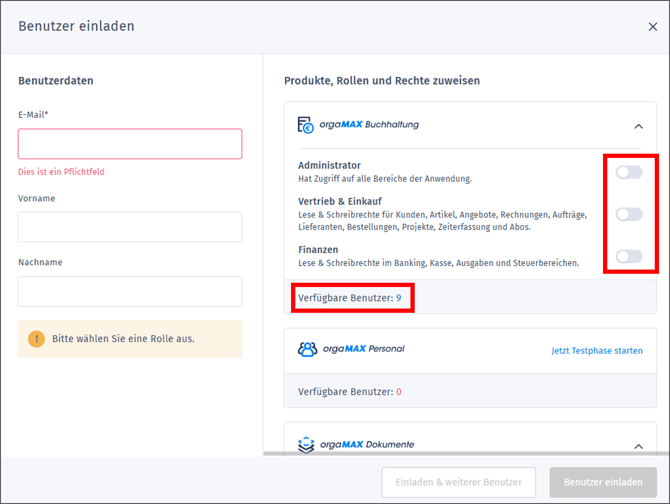Toggle the Vertrieb & Einkauf role
The width and height of the screenshot is (670, 504).
tap(628, 214)
